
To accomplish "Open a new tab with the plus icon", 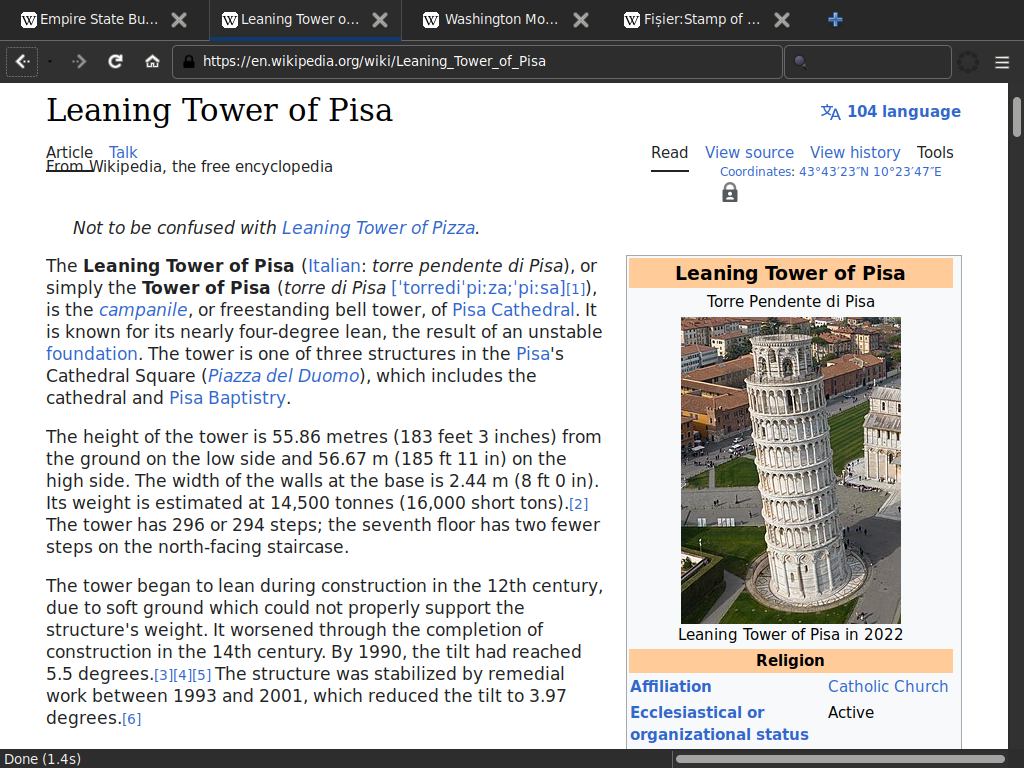I will (x=835, y=20).
